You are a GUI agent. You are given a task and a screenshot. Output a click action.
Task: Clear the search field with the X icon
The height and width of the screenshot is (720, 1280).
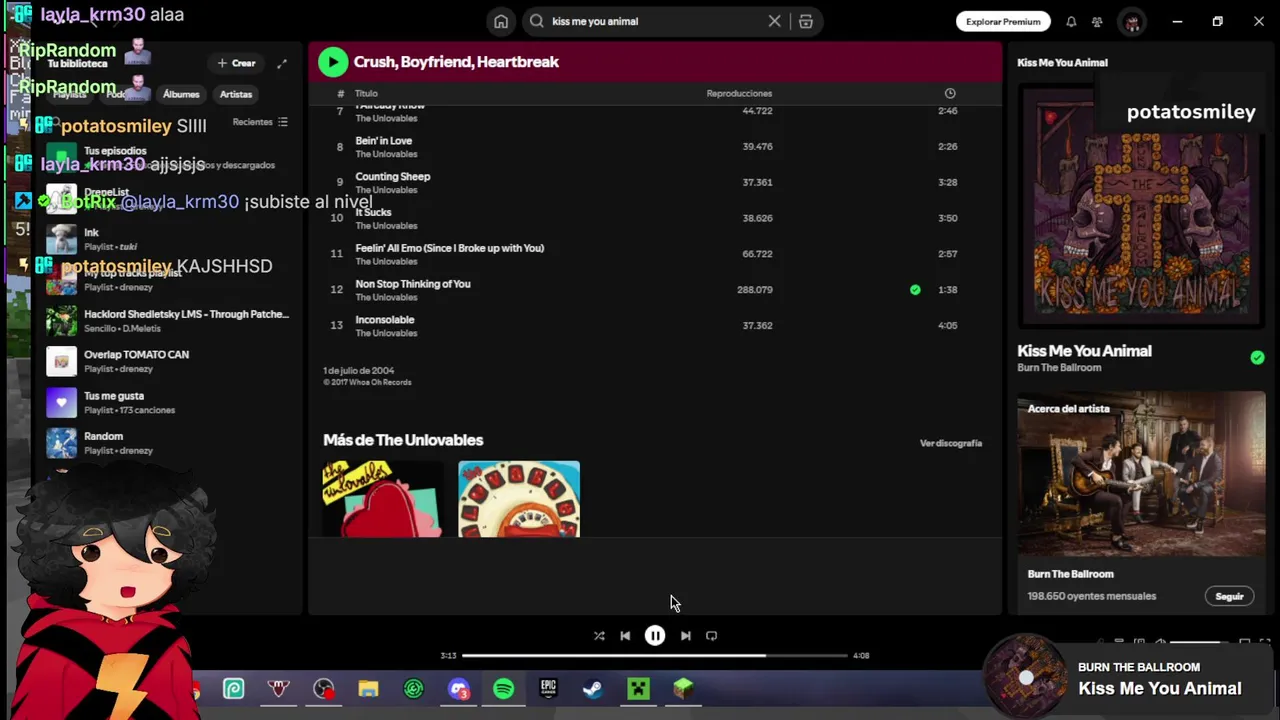774,21
